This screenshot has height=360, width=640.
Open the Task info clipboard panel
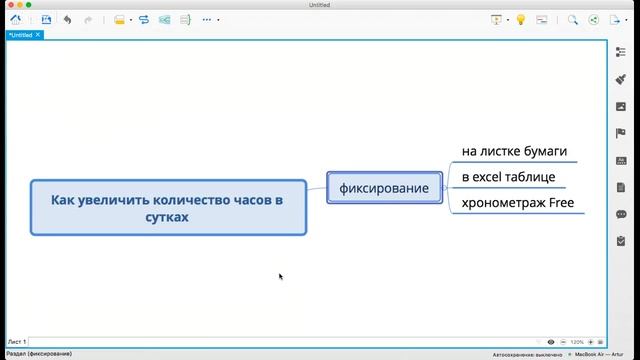coord(621,241)
